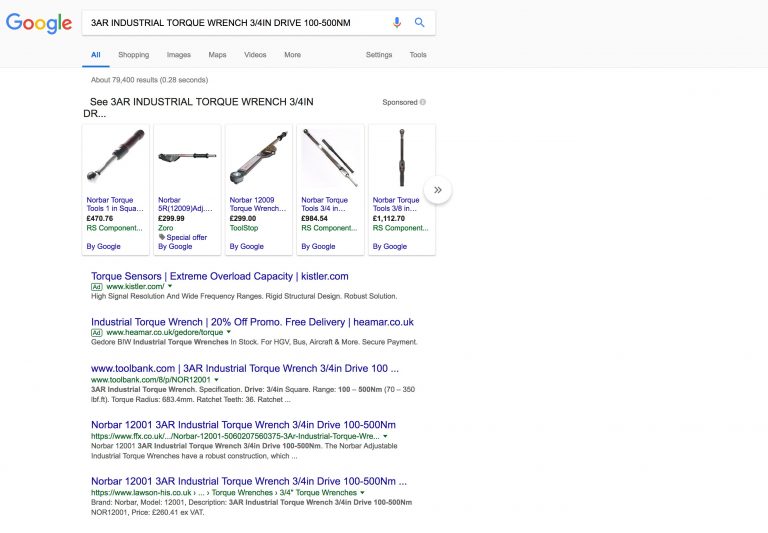The height and width of the screenshot is (533, 768).
Task: Click the voice search microphone icon
Action: click(x=397, y=23)
